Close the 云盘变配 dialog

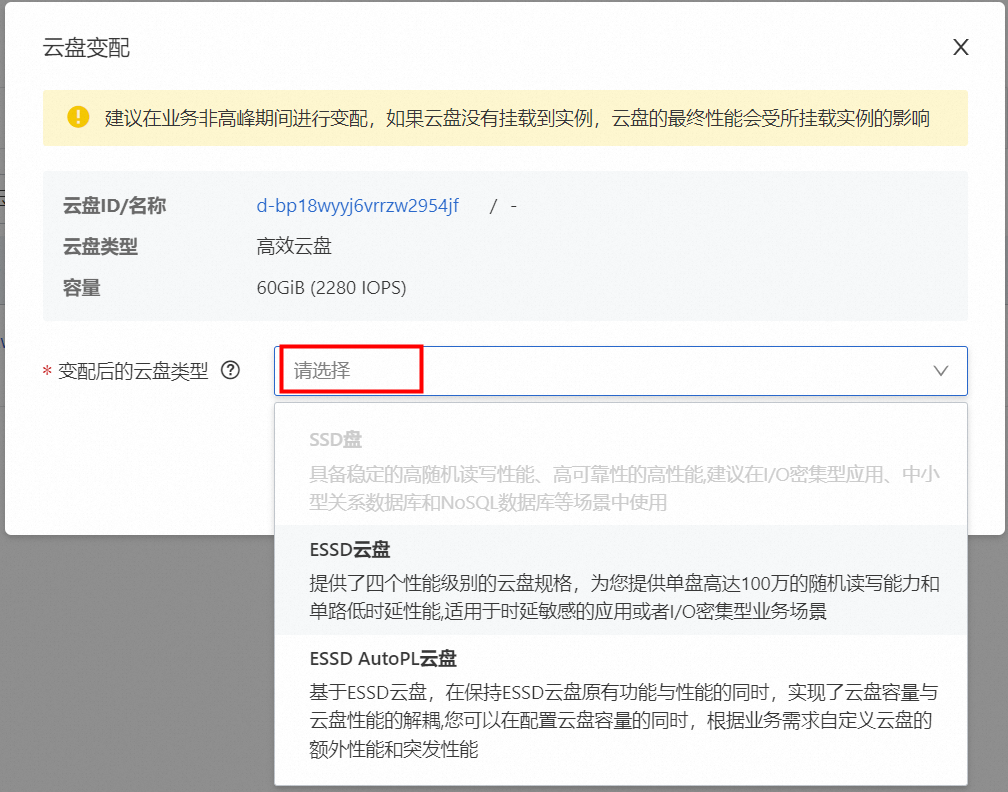[960, 48]
